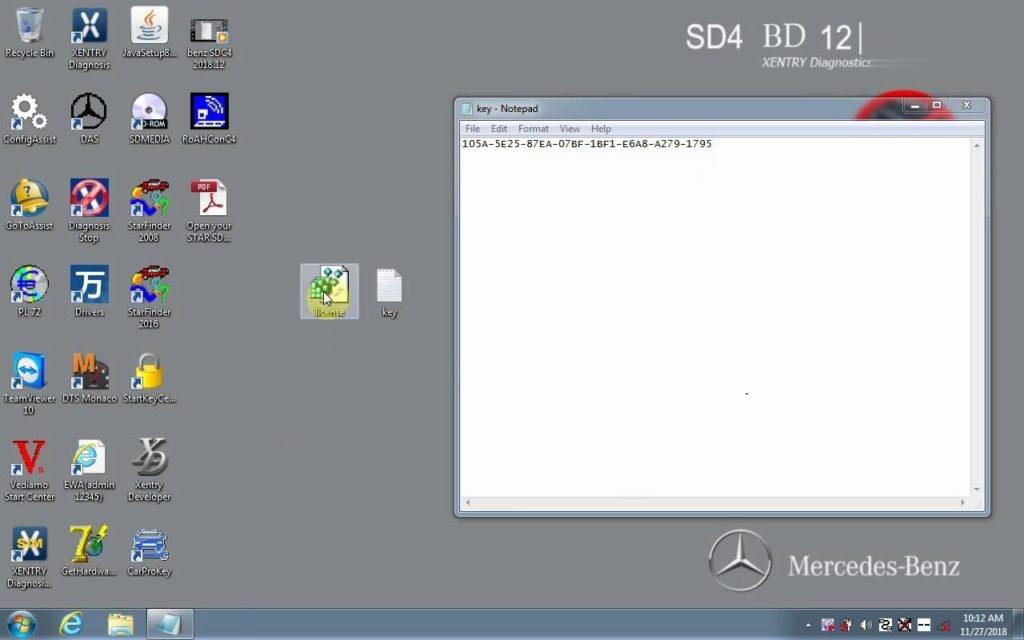Open the DTS Monaco shortcut
Image resolution: width=1024 pixels, height=640 pixels.
(x=89, y=378)
